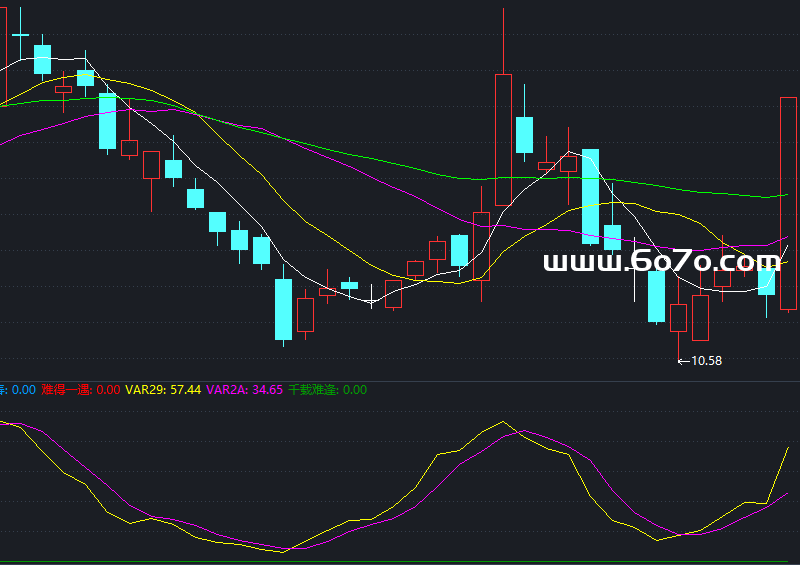Click the blue 0.00 value at left of indicator bar
This screenshot has height=565, width=800.
click(x=24, y=390)
